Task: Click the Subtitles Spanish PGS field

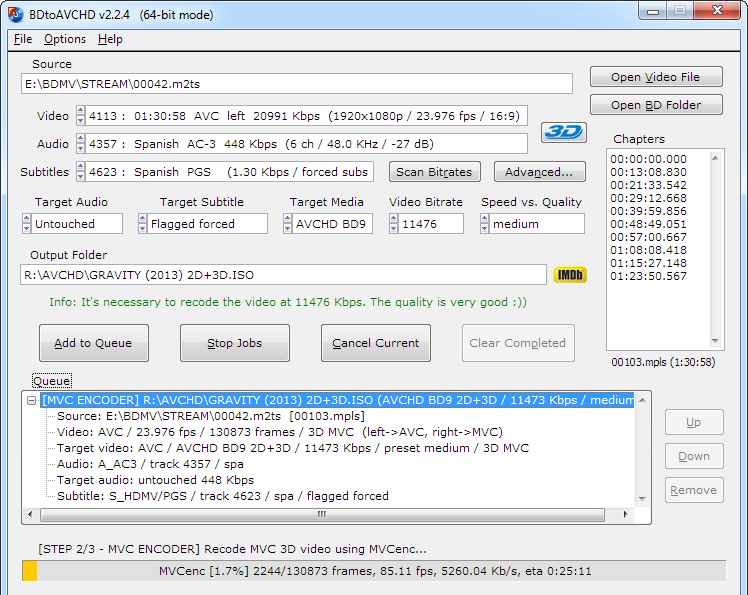Action: [229, 172]
